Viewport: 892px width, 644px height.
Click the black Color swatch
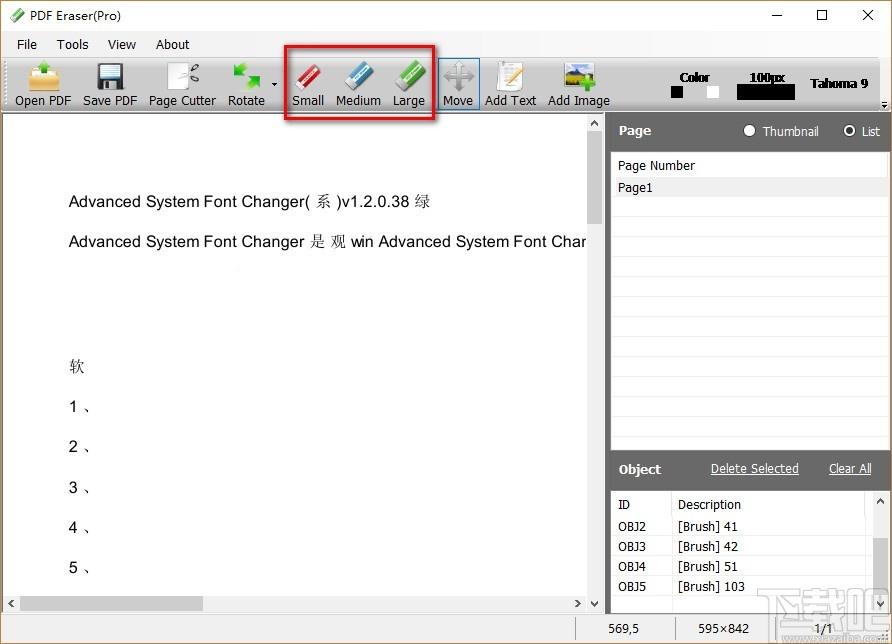(677, 92)
